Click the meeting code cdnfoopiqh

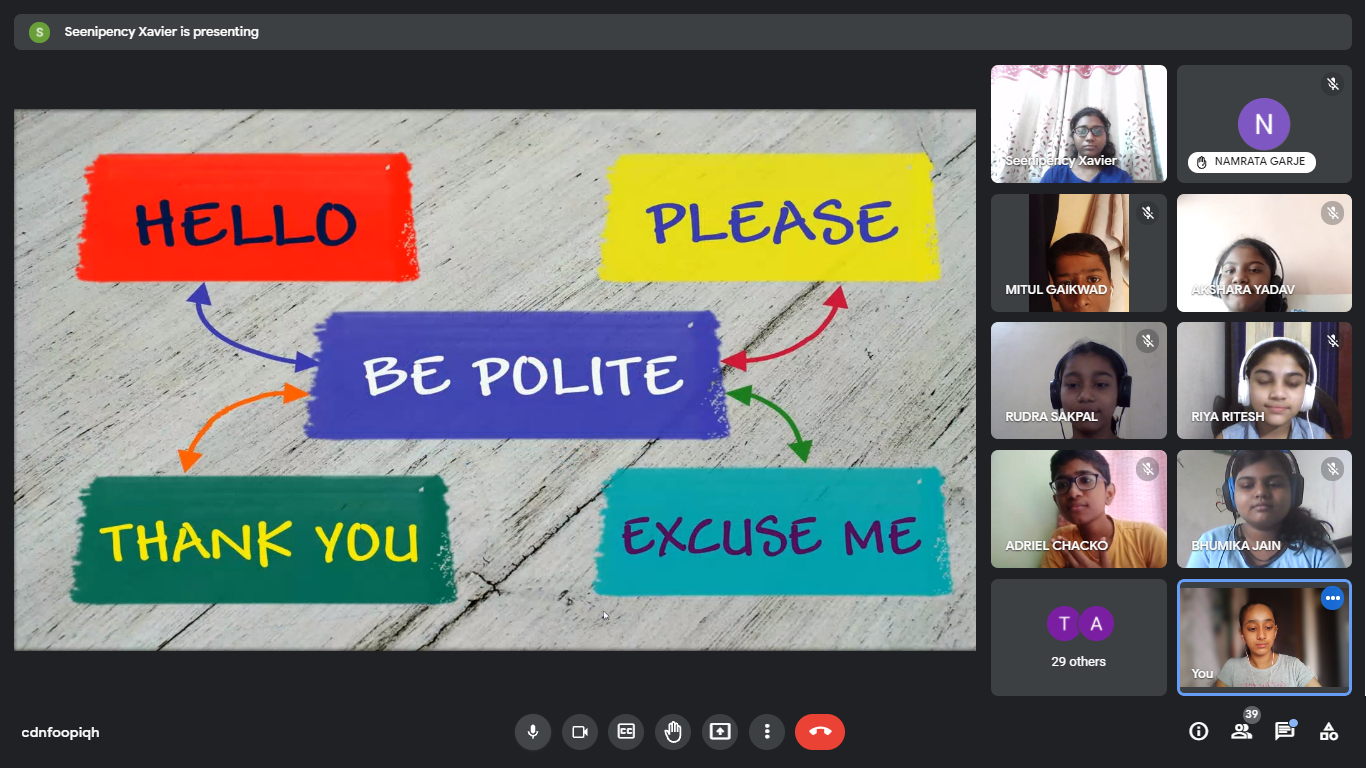[x=61, y=733]
